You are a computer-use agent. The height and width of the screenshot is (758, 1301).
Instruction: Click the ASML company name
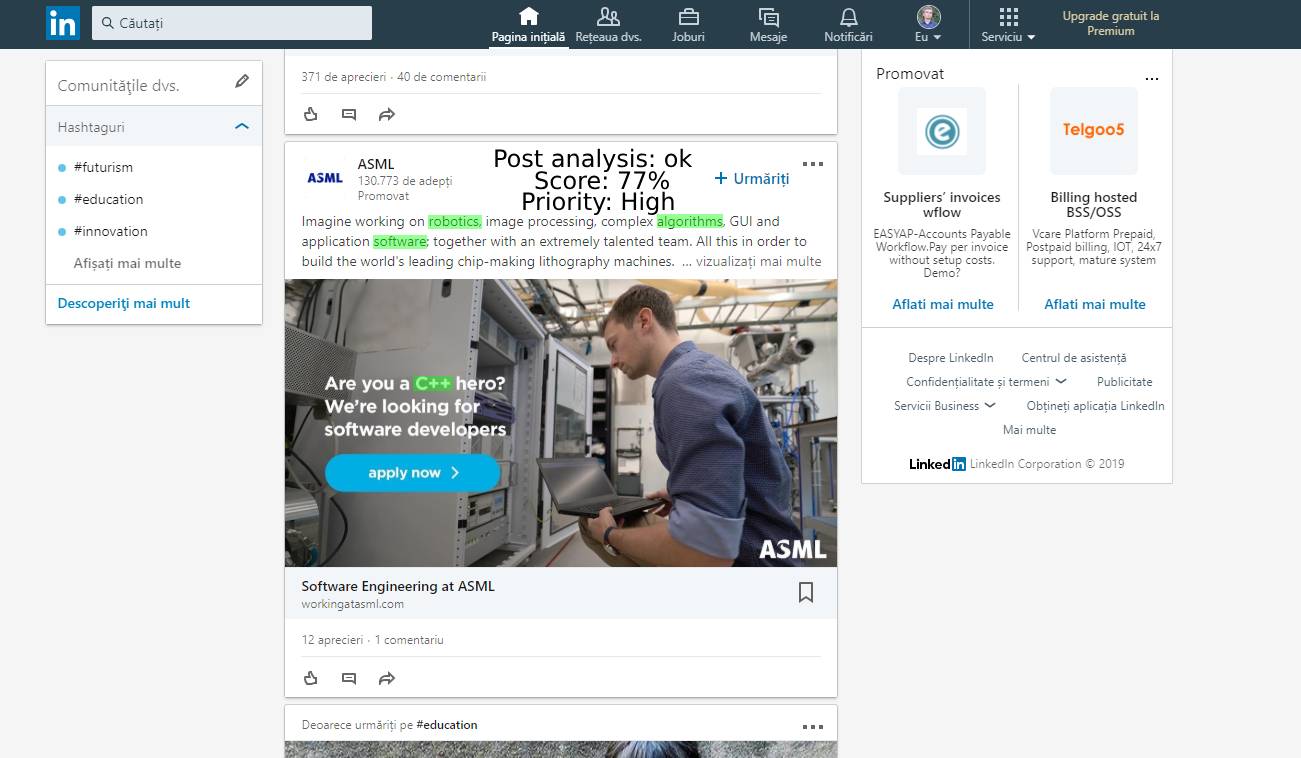click(376, 164)
